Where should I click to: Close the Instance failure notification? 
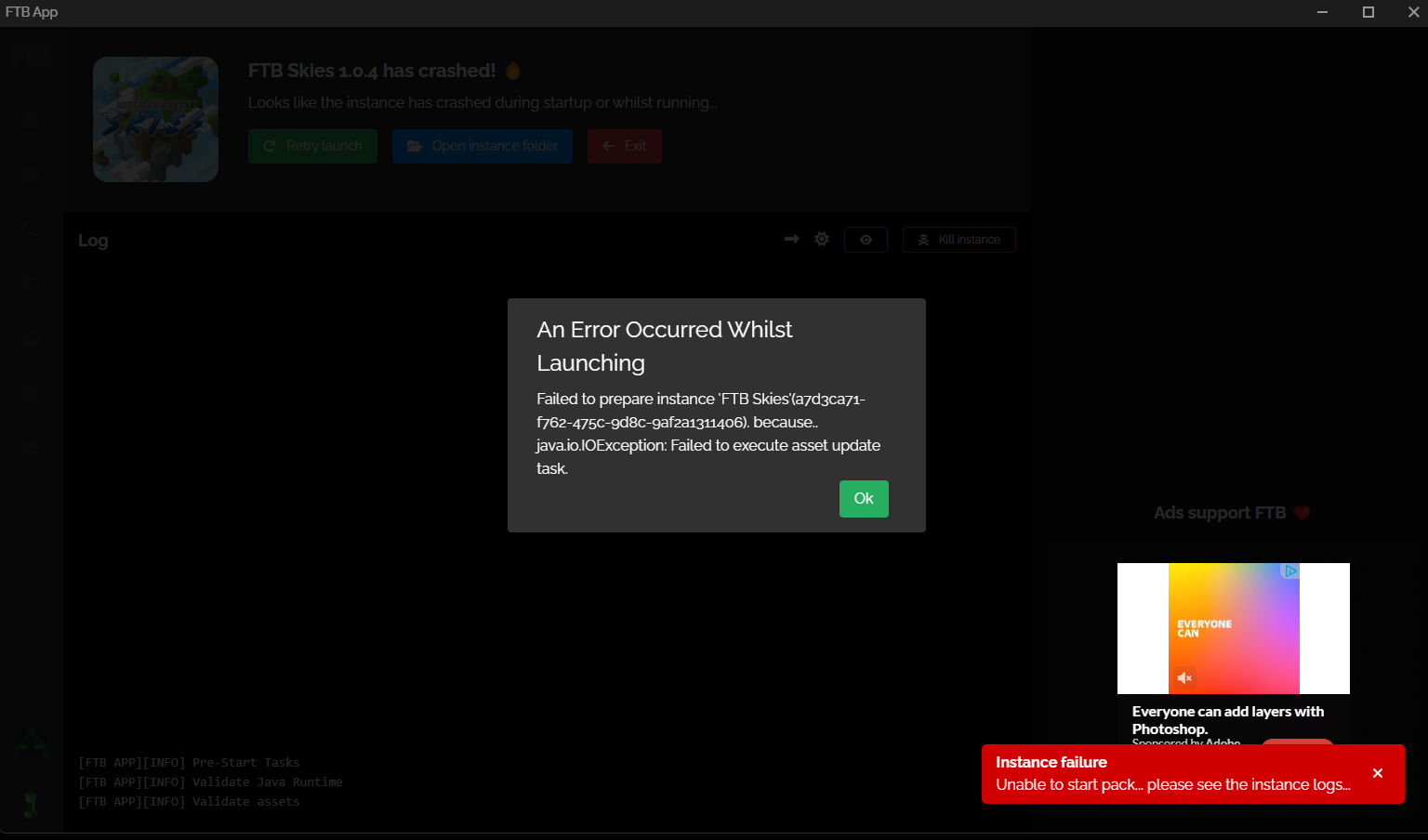(1378, 772)
